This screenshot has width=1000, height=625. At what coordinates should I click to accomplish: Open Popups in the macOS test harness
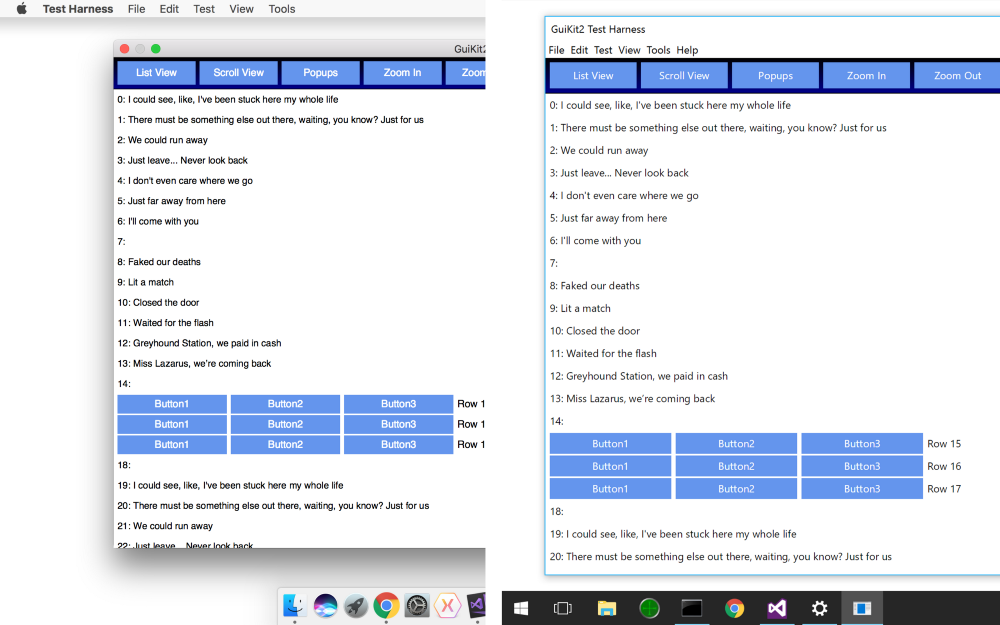320,72
